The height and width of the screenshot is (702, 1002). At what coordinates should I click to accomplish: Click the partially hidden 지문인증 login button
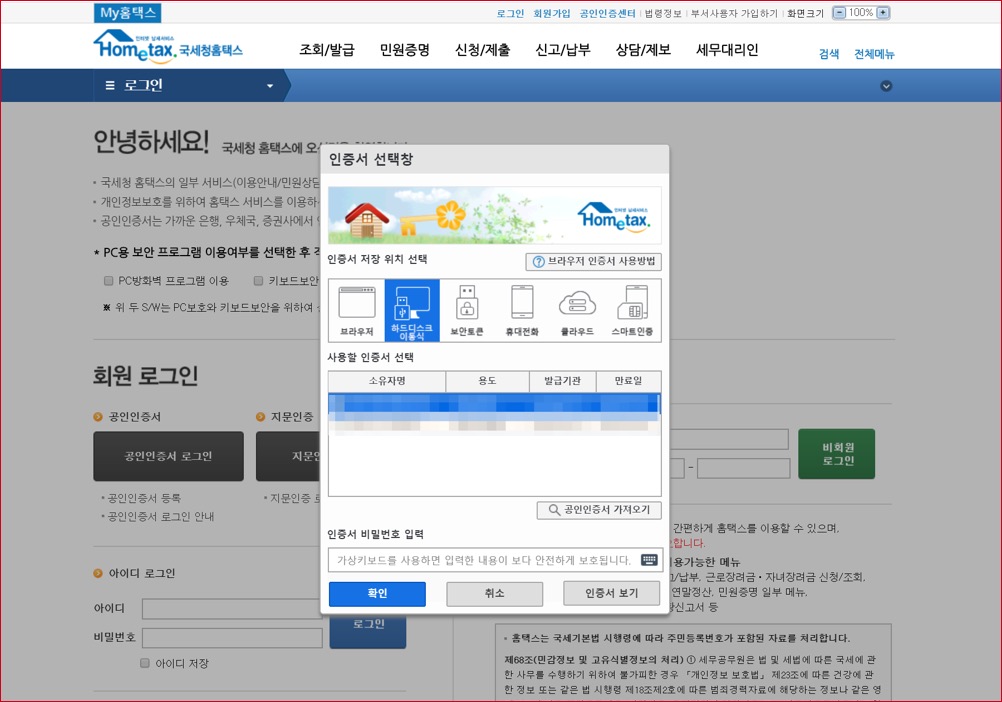click(x=288, y=456)
